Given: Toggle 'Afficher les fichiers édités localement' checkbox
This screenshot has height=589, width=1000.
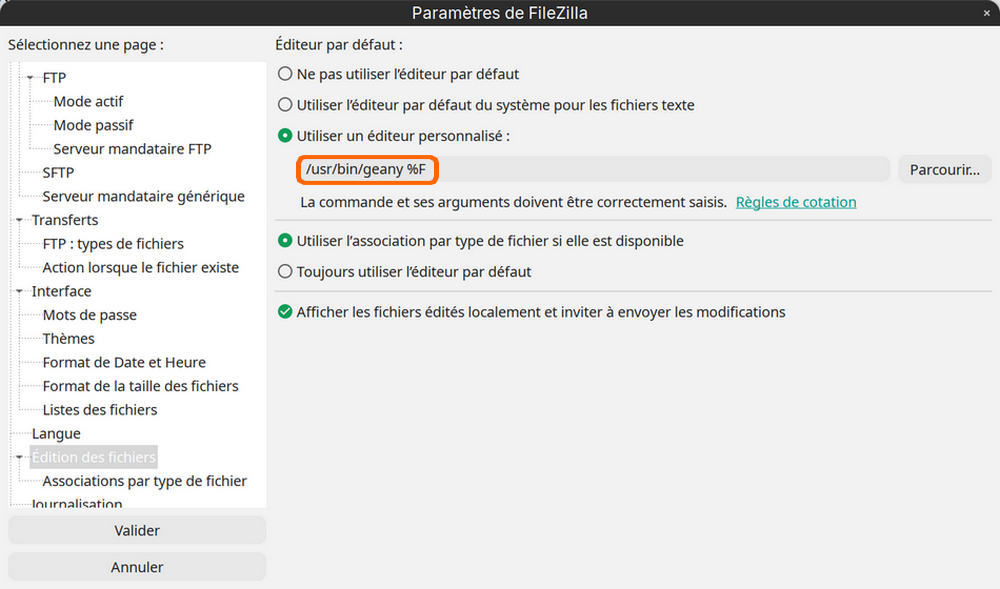Looking at the screenshot, I should 286,312.
